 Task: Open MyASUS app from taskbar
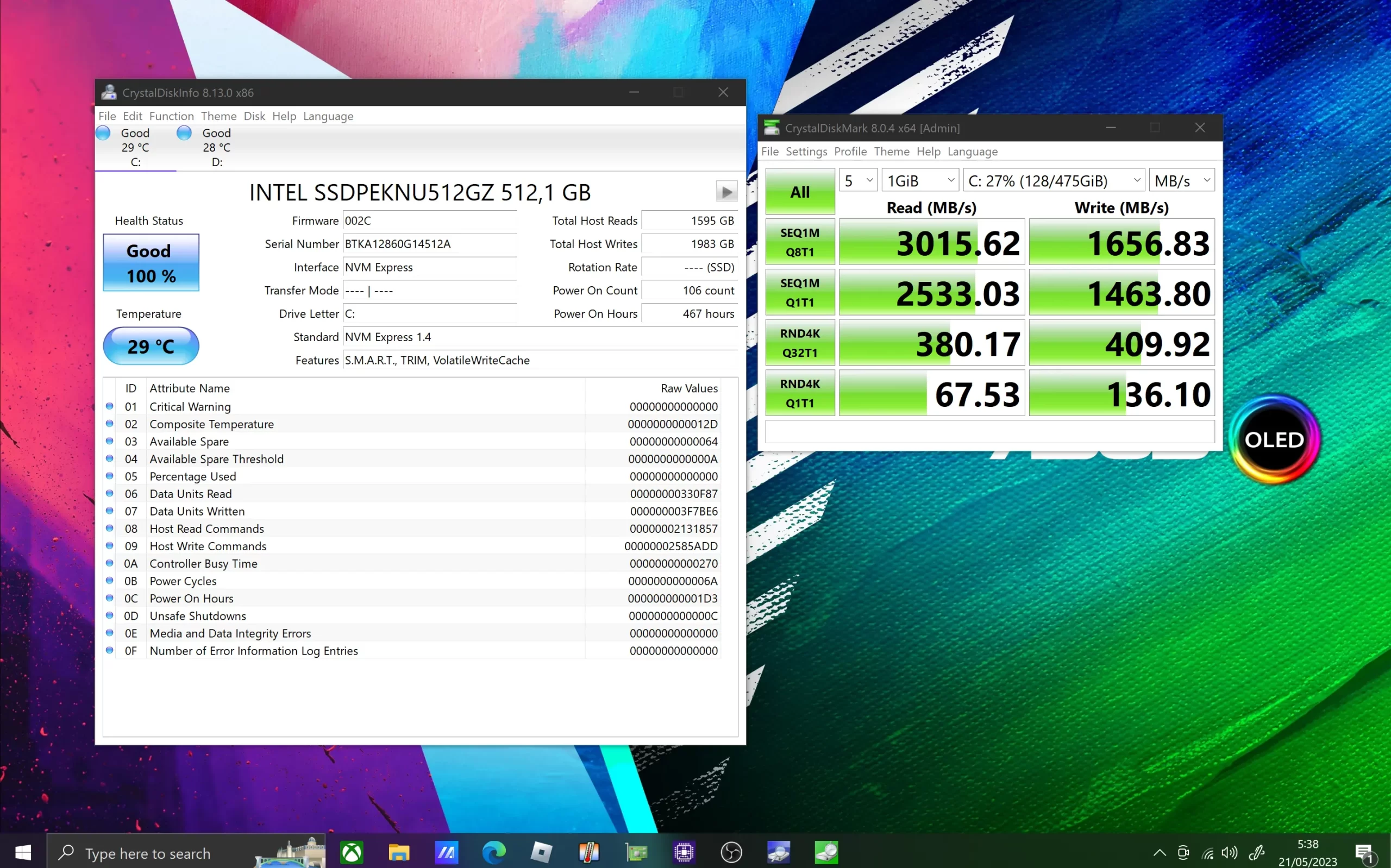pos(446,852)
